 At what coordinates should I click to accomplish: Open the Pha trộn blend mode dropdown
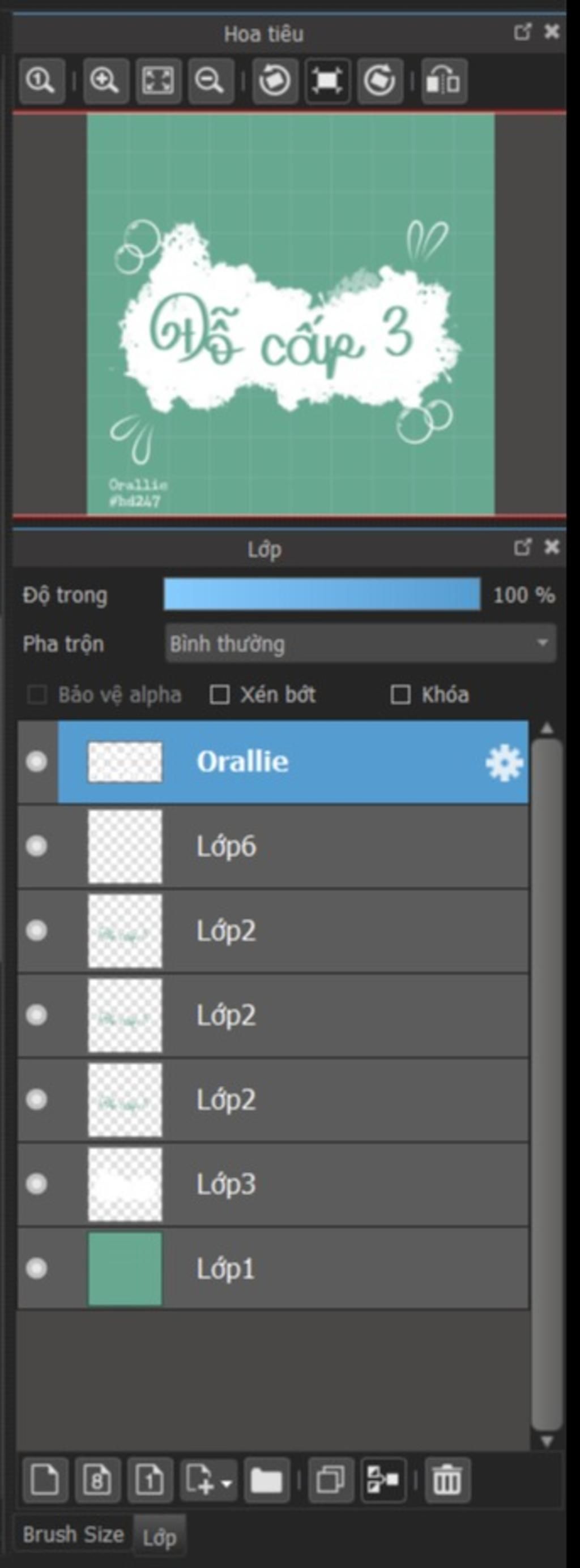[361, 644]
